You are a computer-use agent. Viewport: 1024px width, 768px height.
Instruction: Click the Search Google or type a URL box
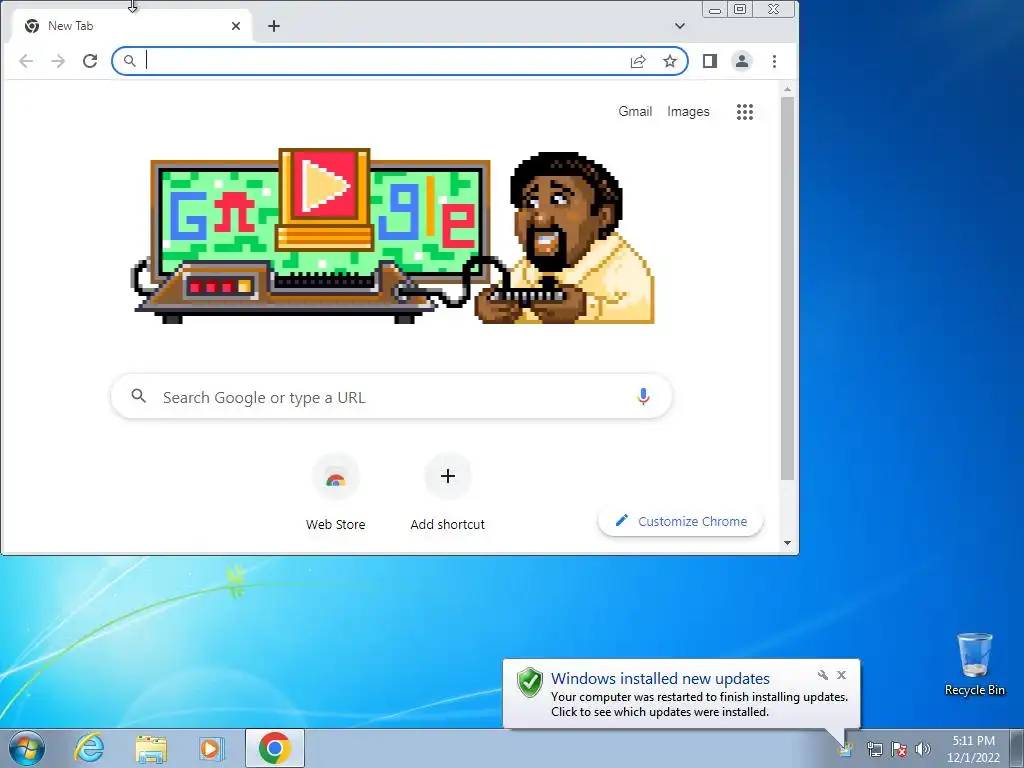(391, 396)
